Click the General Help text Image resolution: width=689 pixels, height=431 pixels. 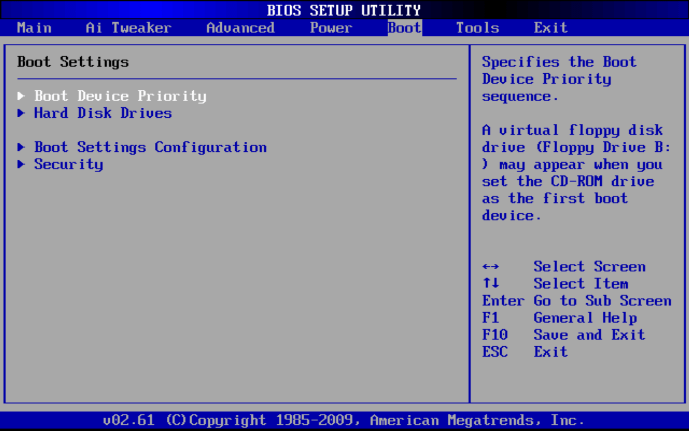[585, 318]
